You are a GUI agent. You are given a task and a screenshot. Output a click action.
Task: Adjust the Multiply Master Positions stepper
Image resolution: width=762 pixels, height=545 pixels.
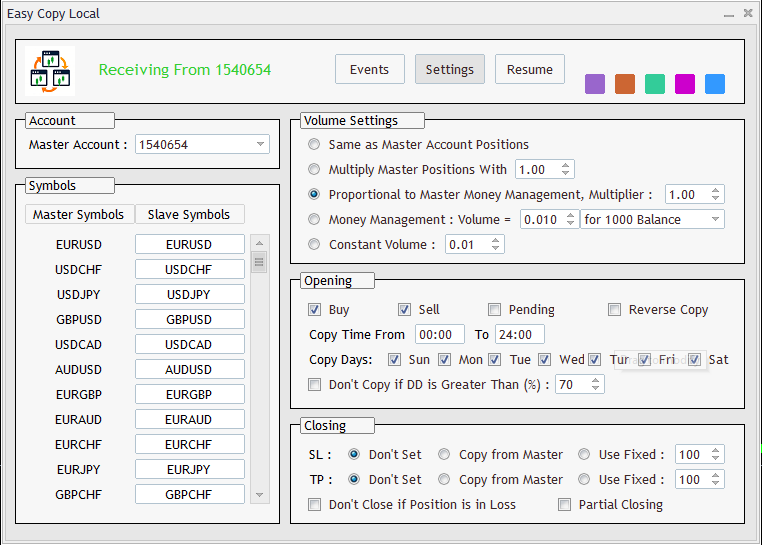point(565,169)
